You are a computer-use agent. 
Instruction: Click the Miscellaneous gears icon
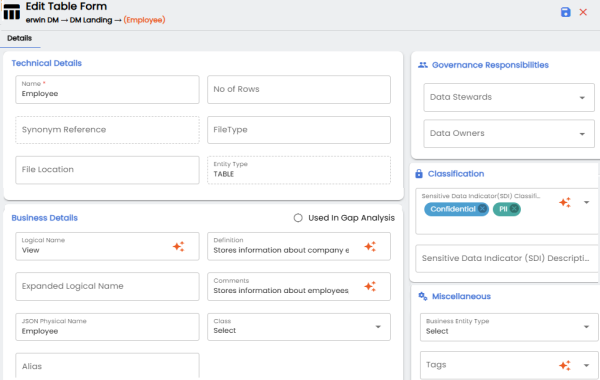[423, 296]
